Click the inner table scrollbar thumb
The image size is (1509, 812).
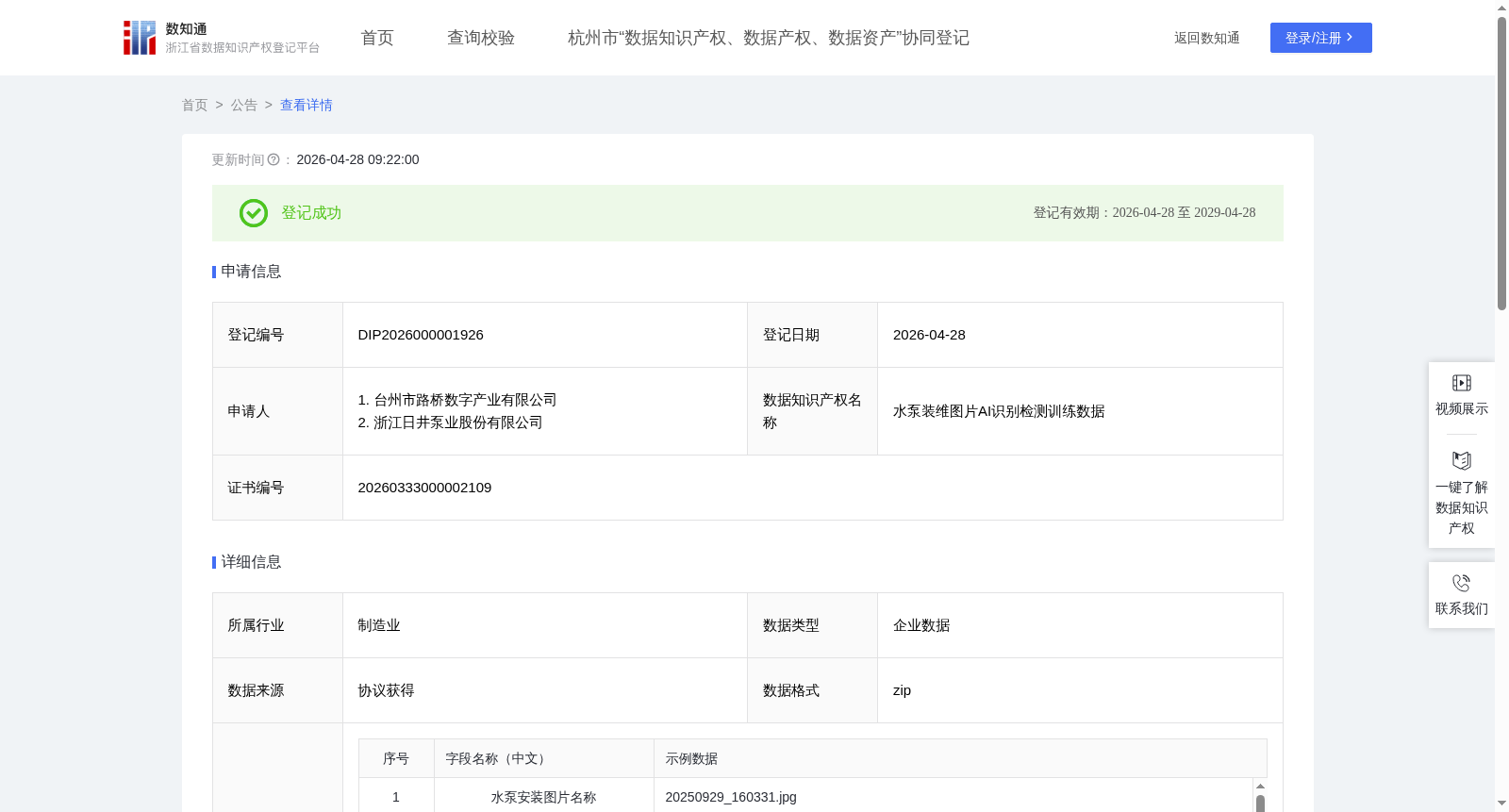tap(1260, 803)
